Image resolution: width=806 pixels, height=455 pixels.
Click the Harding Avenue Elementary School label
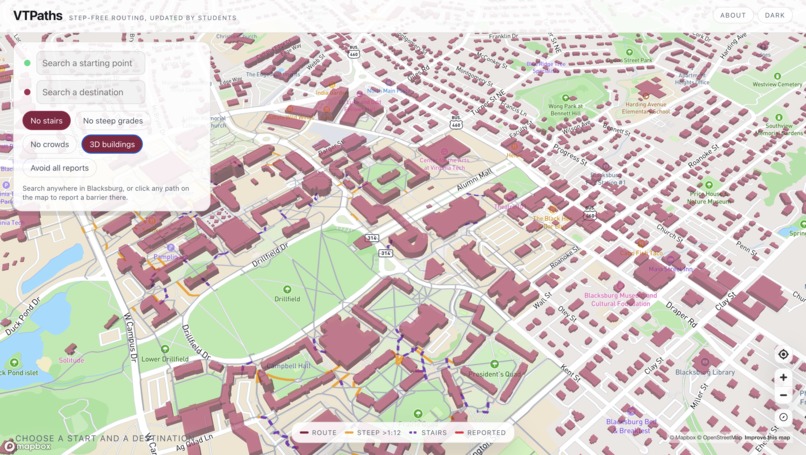[646, 107]
